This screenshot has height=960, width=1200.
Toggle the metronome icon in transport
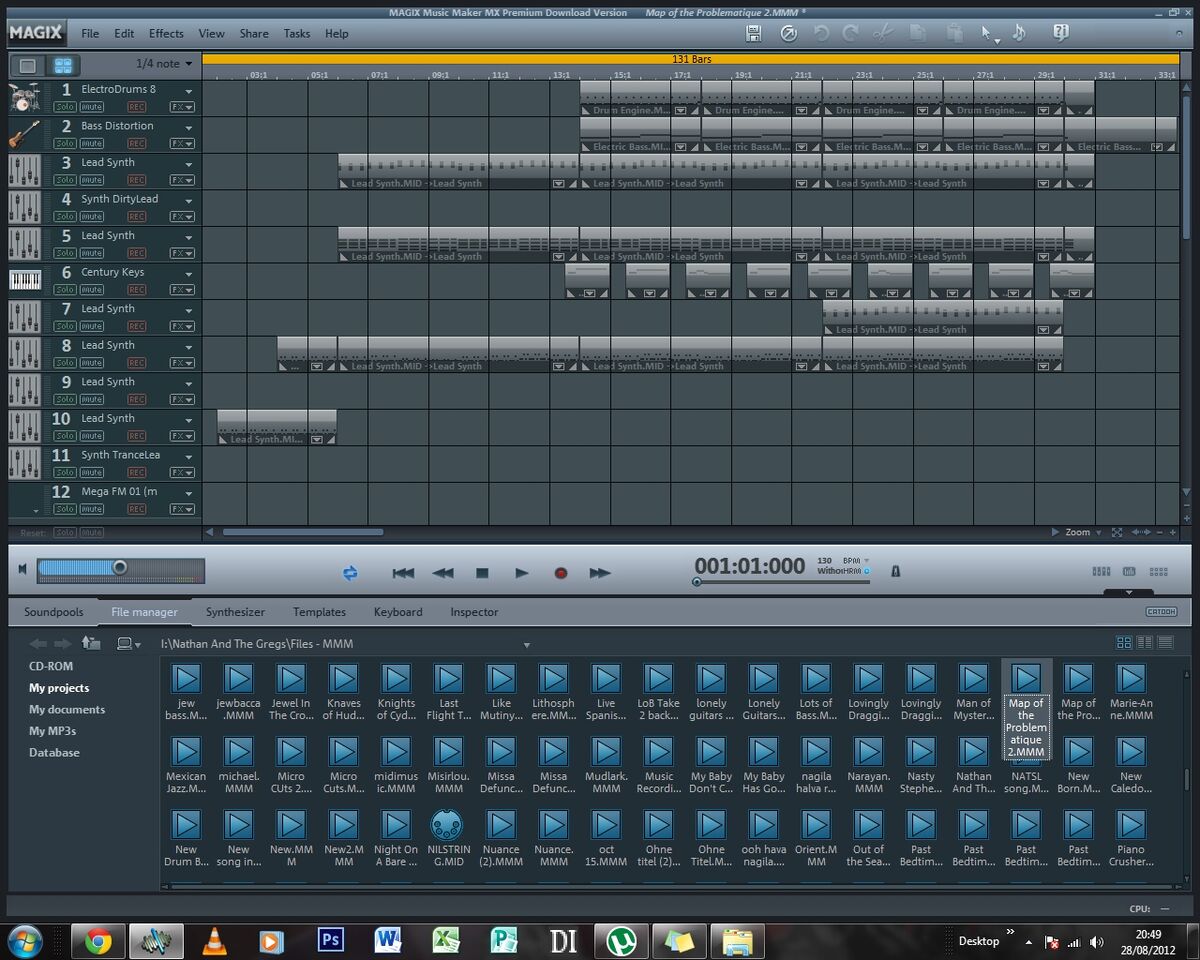coord(895,571)
